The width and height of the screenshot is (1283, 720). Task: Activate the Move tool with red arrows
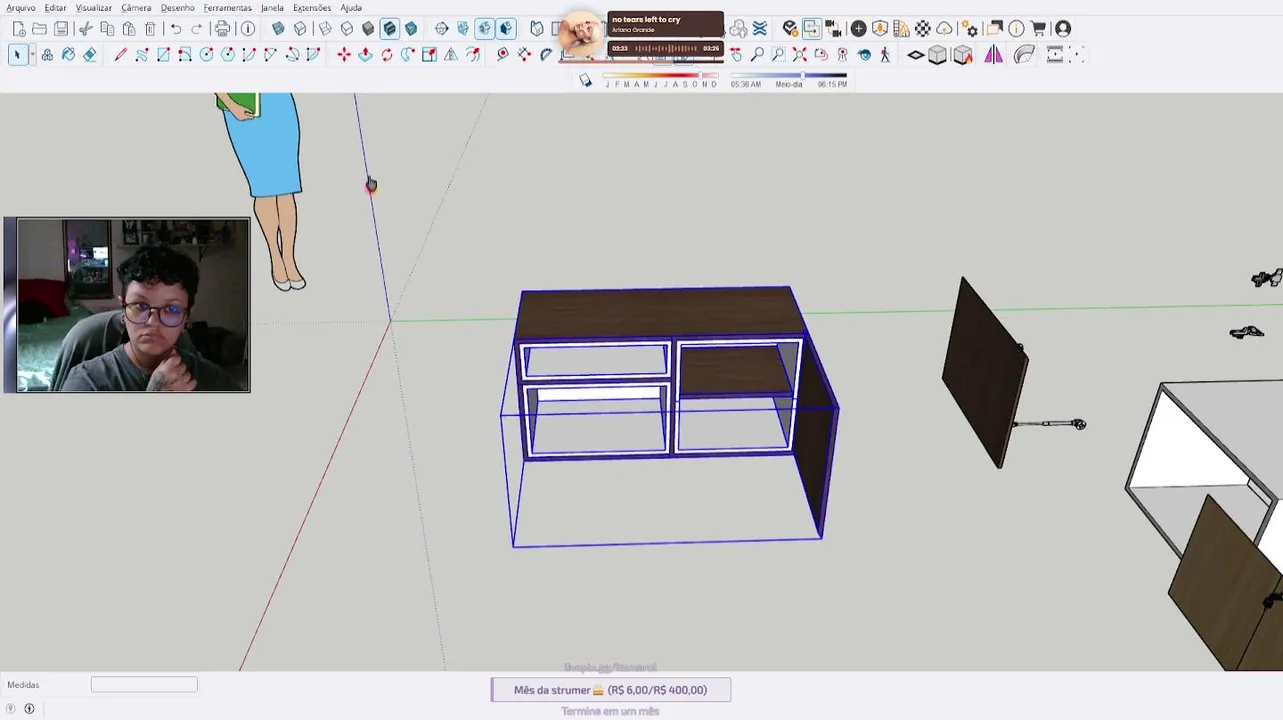point(344,55)
